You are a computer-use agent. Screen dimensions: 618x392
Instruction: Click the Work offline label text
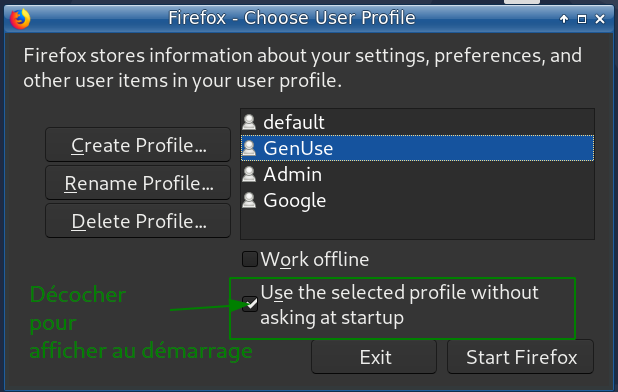[315, 260]
